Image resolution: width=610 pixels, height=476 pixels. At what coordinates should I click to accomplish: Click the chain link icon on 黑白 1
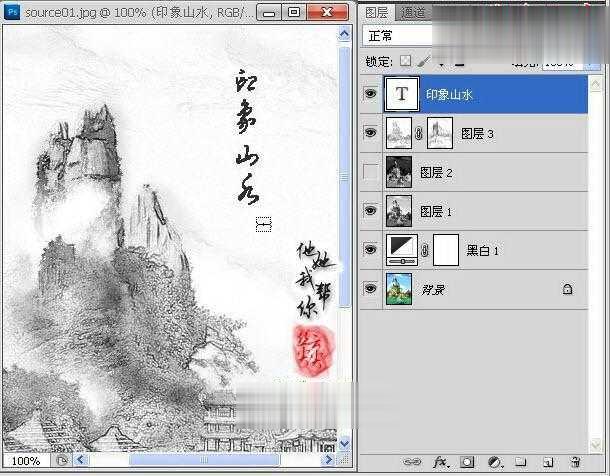(x=425, y=250)
